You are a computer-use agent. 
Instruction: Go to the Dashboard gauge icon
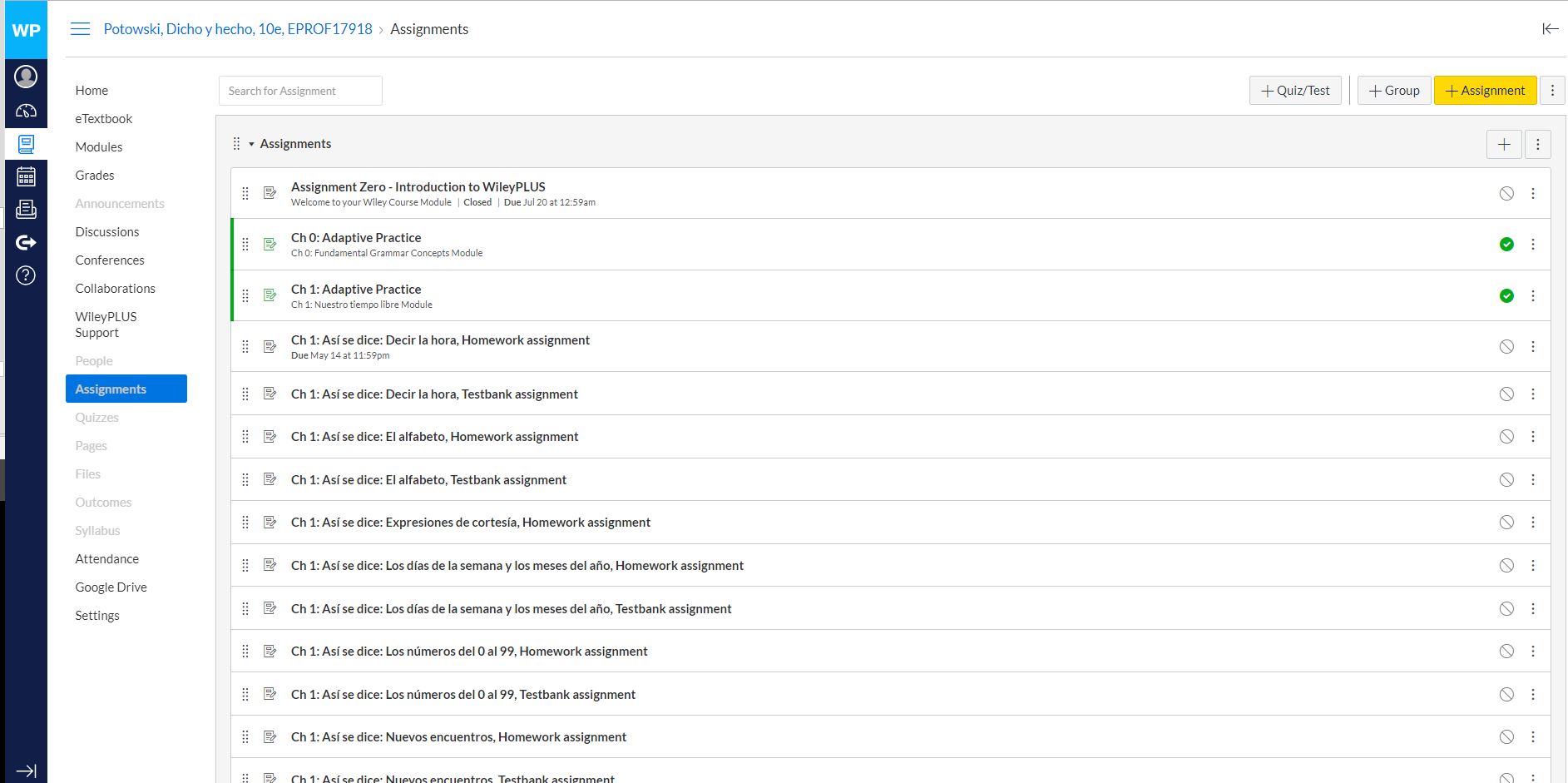(26, 111)
